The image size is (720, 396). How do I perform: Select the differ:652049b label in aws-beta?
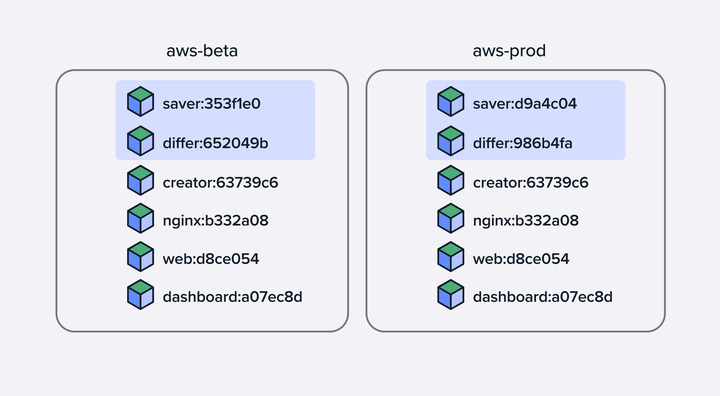tap(215, 143)
